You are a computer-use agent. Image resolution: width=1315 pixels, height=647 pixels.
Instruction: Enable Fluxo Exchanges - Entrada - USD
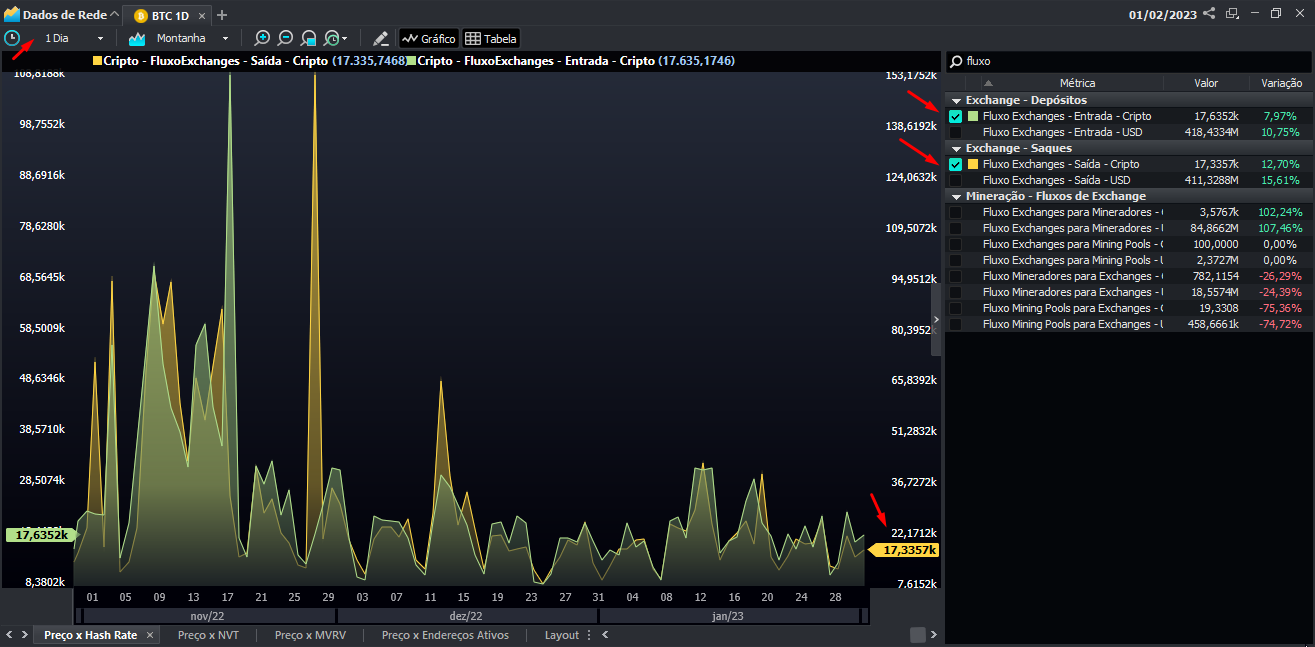(956, 131)
